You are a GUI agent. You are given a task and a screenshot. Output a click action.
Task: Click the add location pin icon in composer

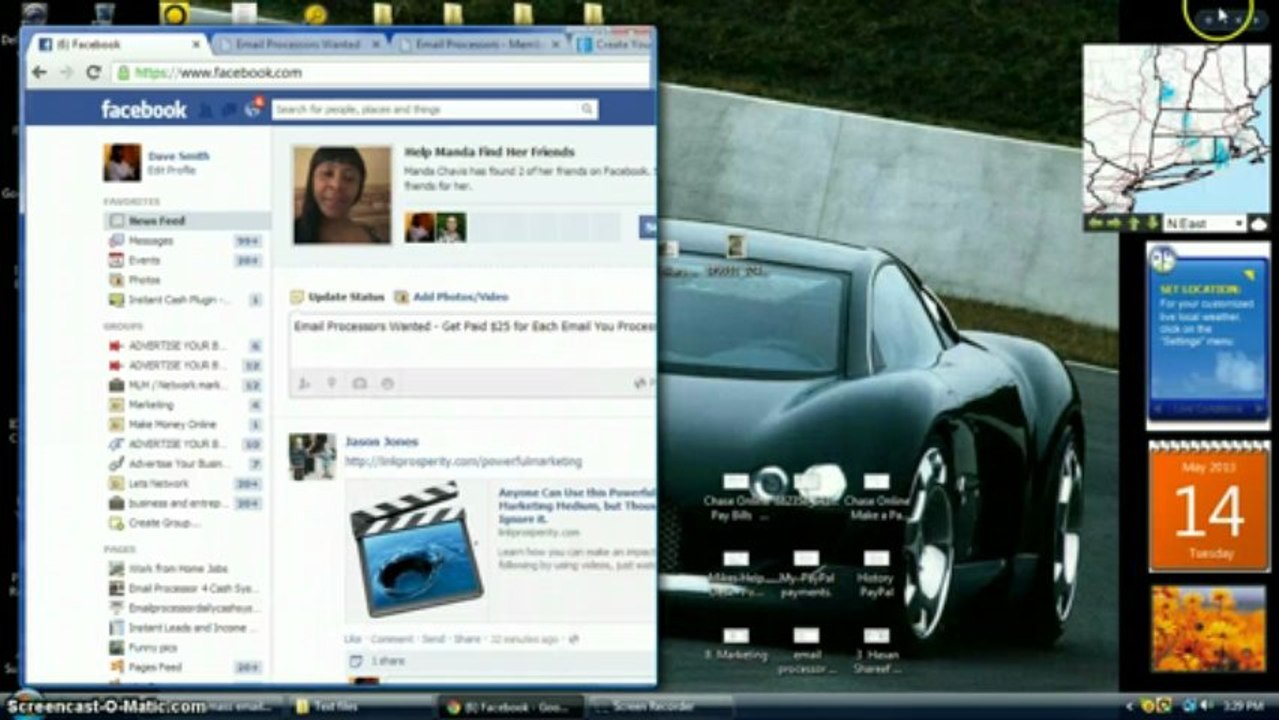click(332, 383)
